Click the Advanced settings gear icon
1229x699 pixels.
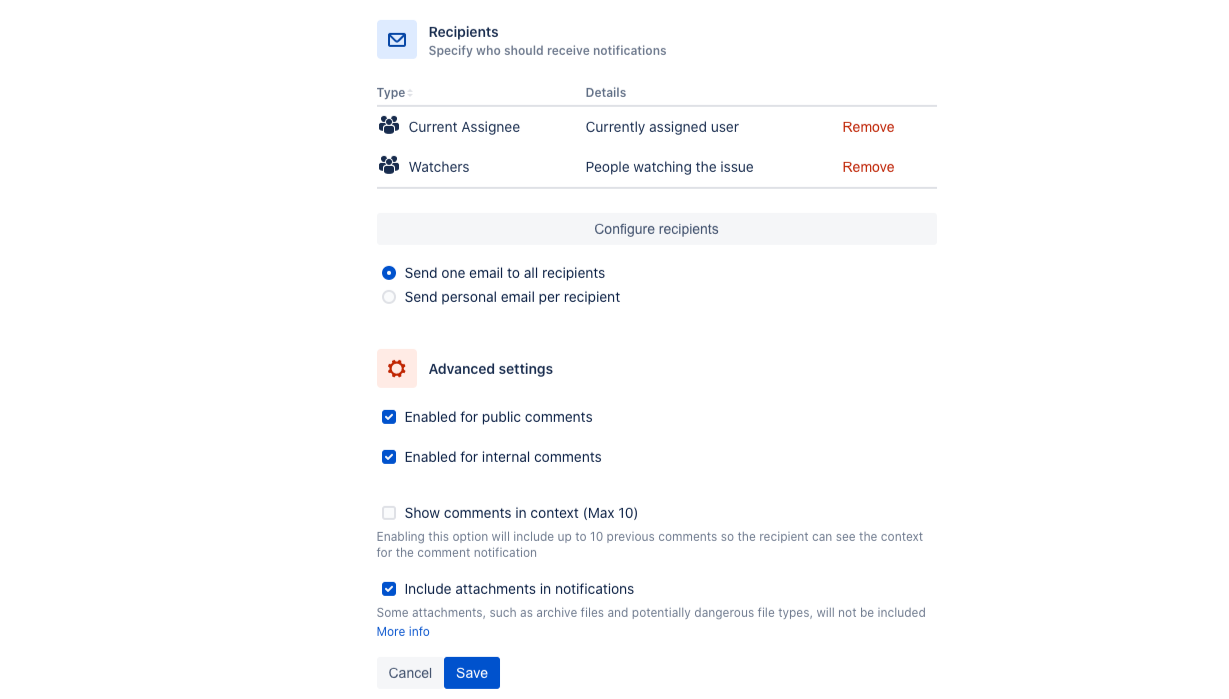point(397,369)
